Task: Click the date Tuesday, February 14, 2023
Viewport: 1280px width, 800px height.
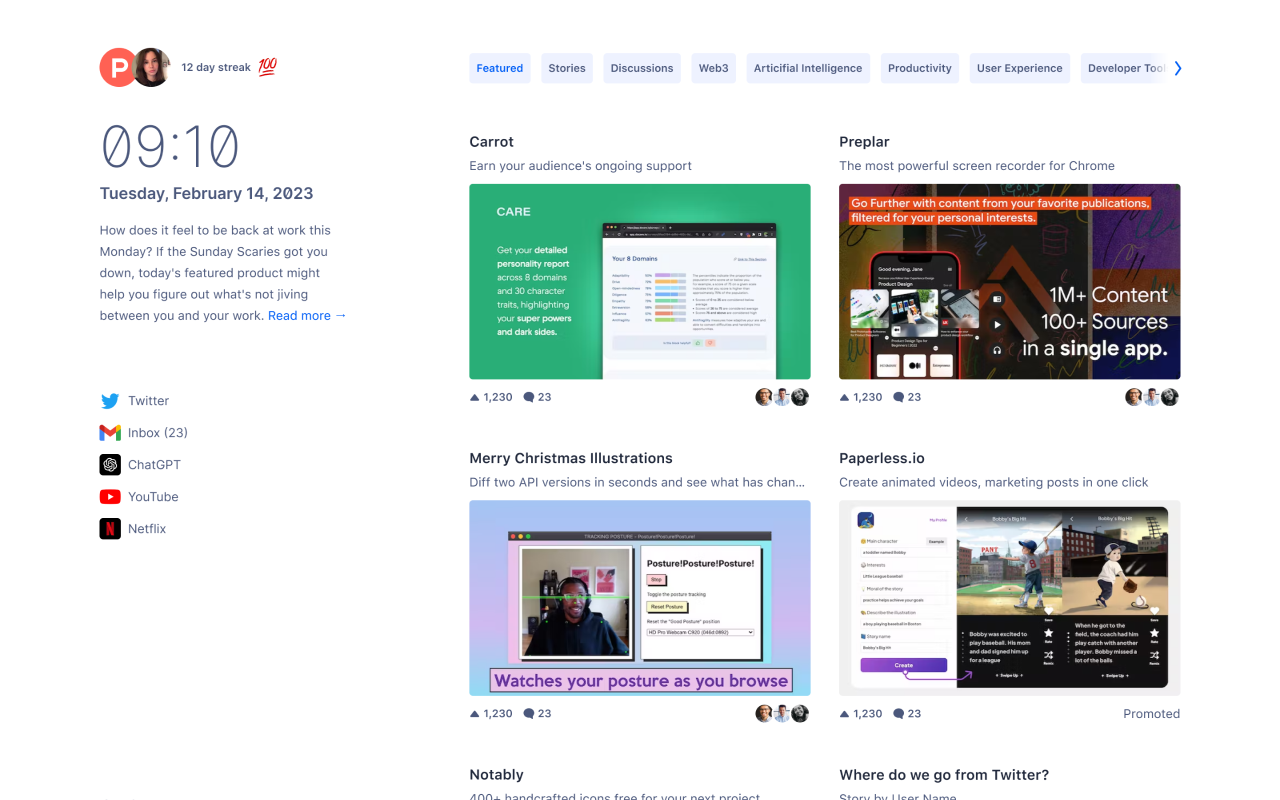Action: (207, 194)
